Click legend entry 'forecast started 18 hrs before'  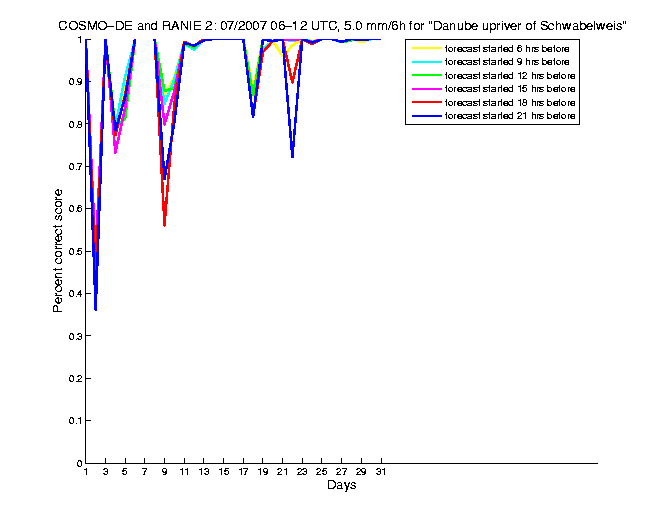coord(510,103)
